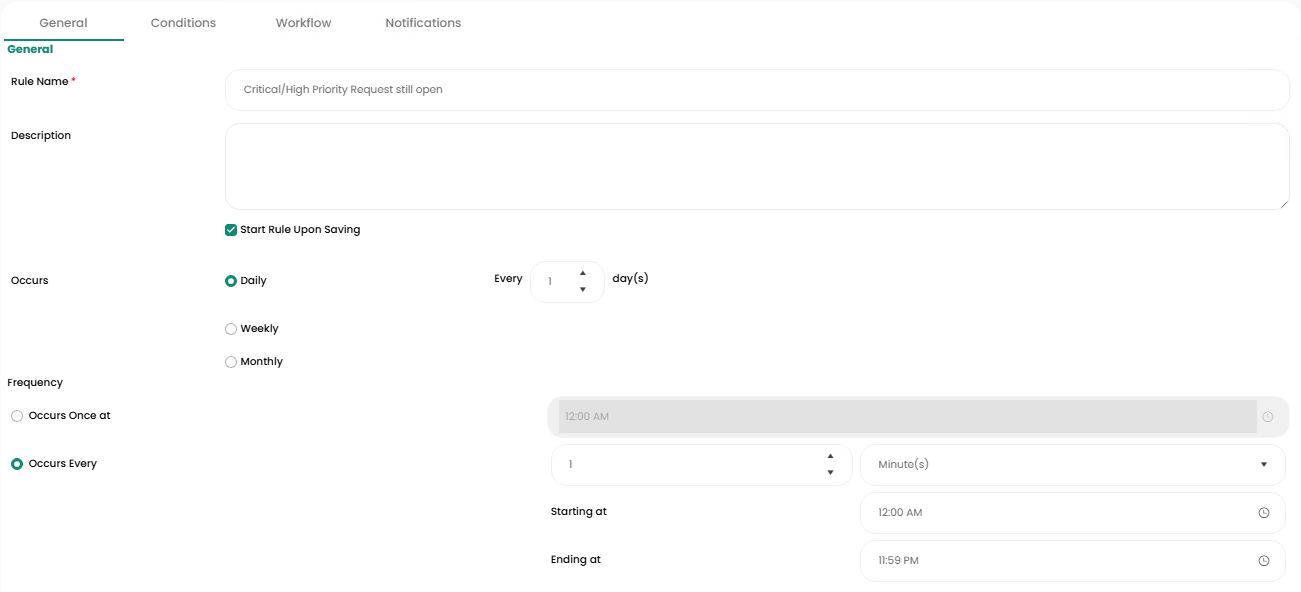Open the Ending at clock picker icon

(1263, 561)
